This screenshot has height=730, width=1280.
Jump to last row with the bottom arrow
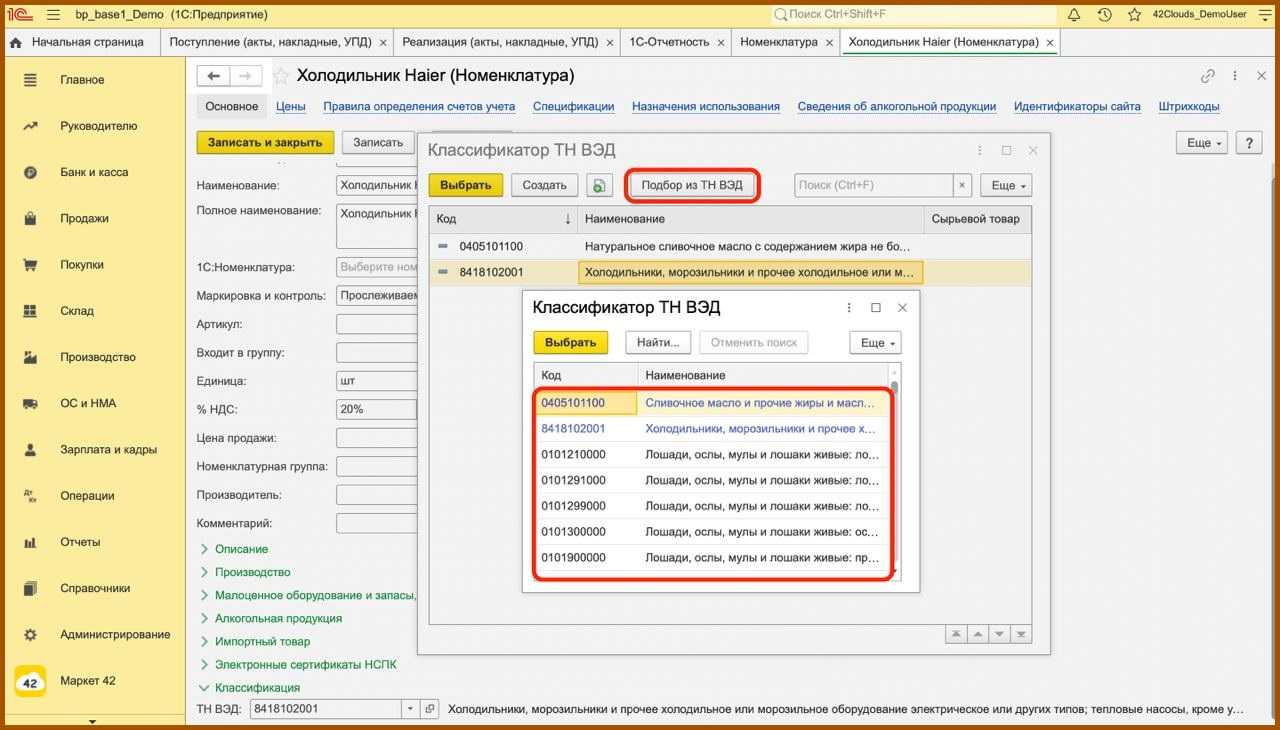click(1021, 634)
